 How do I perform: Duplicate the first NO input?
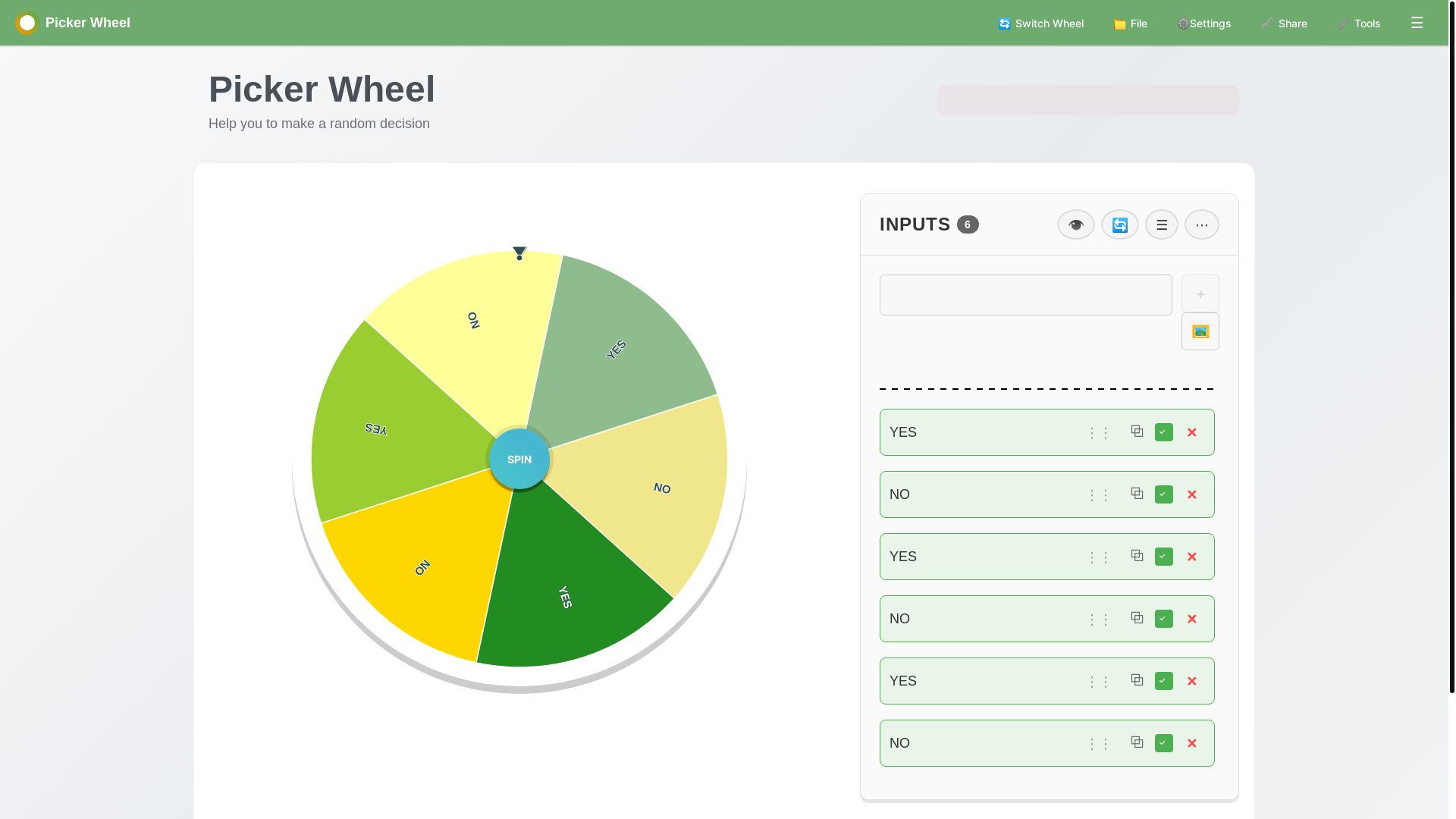(1137, 493)
